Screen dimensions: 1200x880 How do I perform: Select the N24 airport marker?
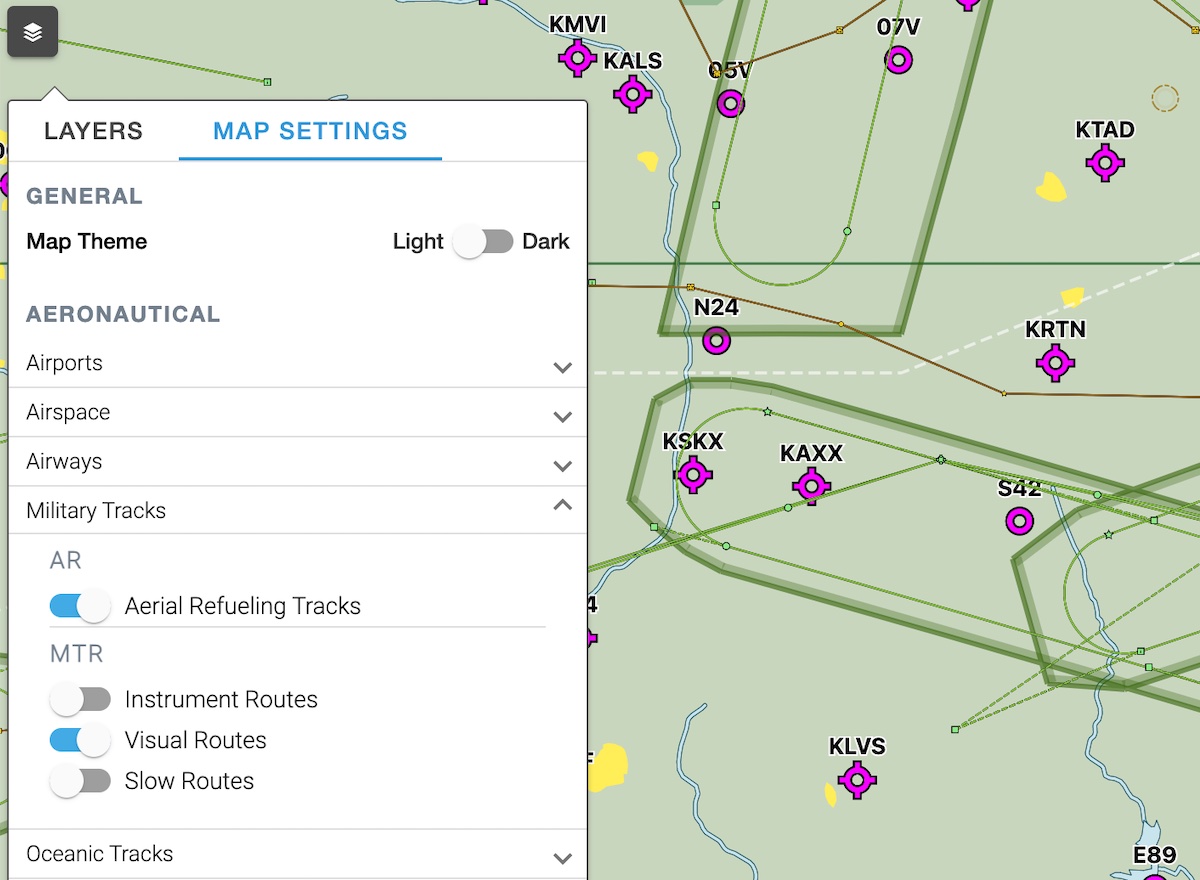716,341
